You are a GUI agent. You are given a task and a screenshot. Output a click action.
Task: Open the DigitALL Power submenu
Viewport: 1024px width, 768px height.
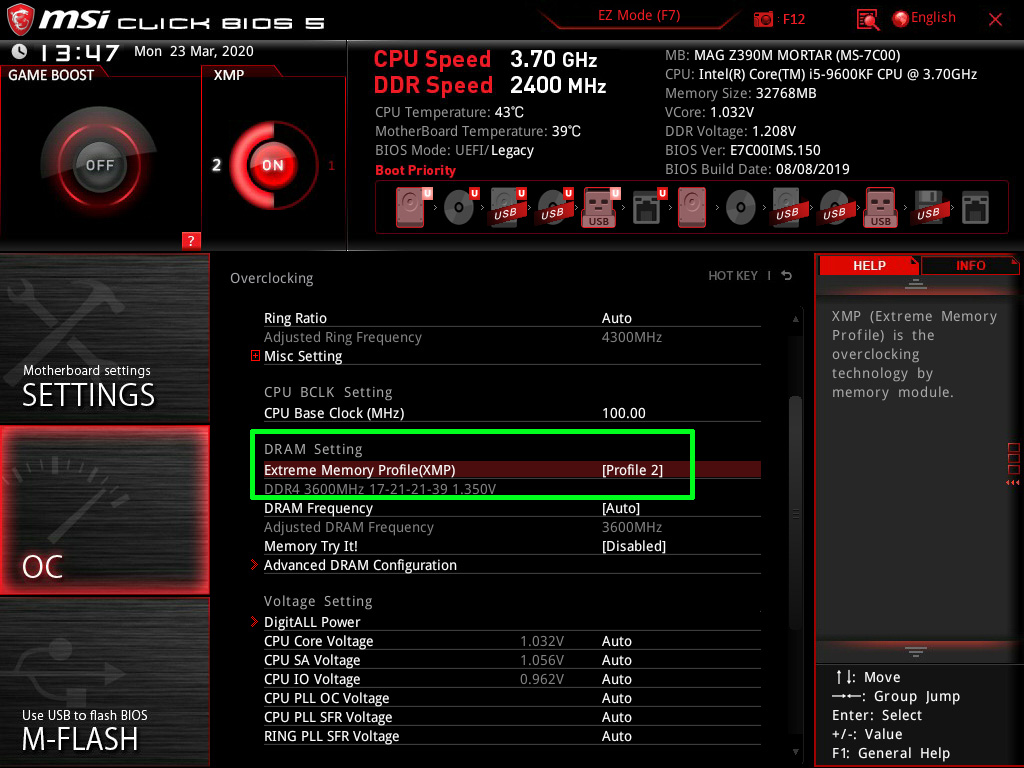(312, 622)
